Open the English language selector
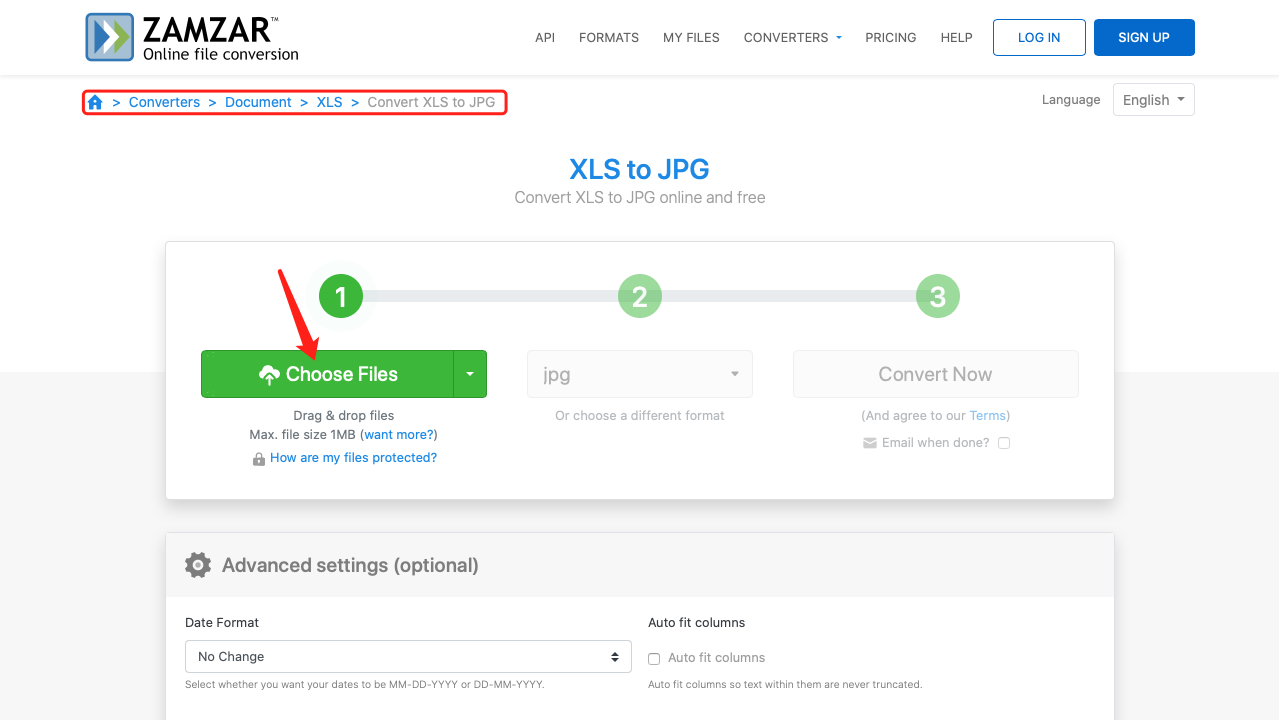 point(1152,99)
